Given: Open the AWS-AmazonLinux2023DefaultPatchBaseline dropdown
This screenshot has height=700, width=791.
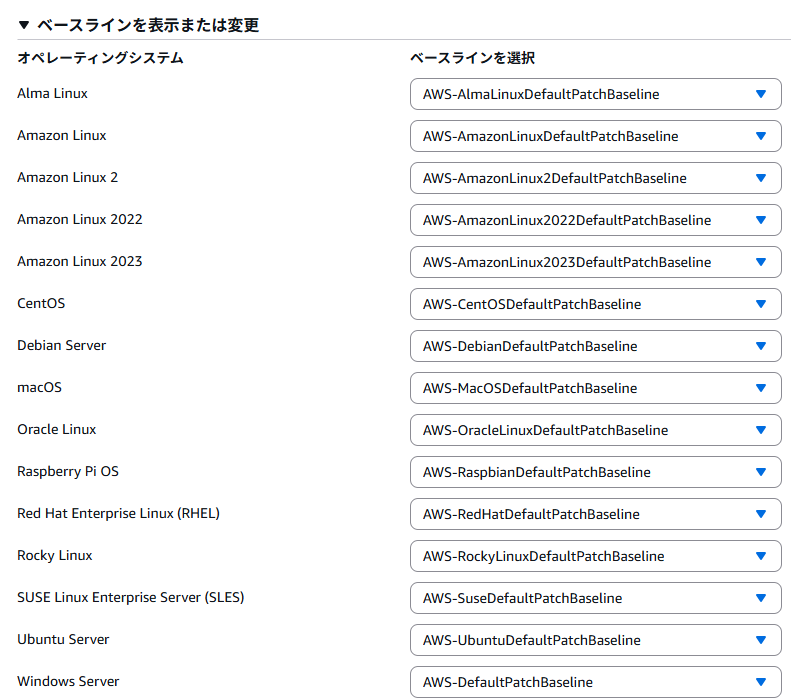Looking at the screenshot, I should 595,262.
